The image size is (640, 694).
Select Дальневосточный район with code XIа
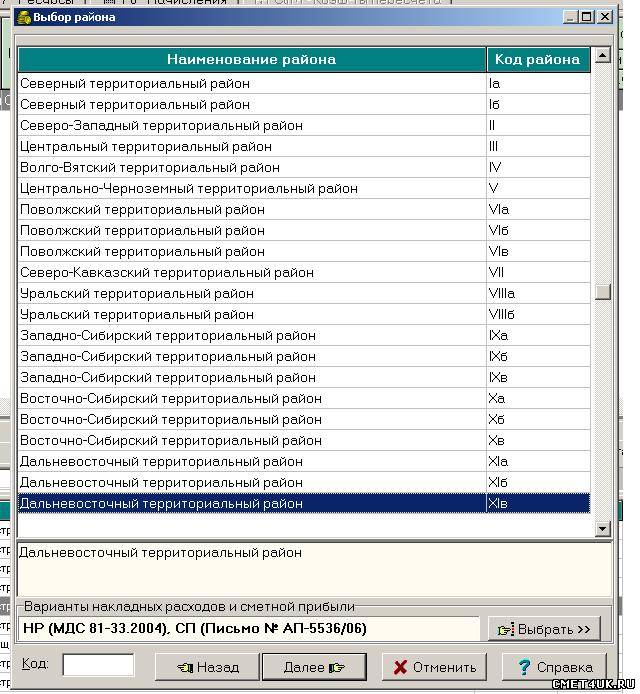click(304, 461)
